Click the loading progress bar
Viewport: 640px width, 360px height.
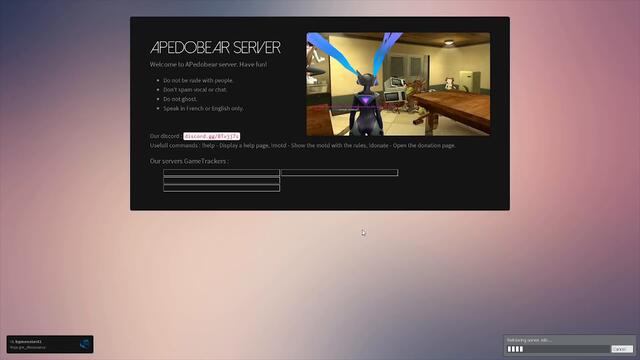pos(558,349)
